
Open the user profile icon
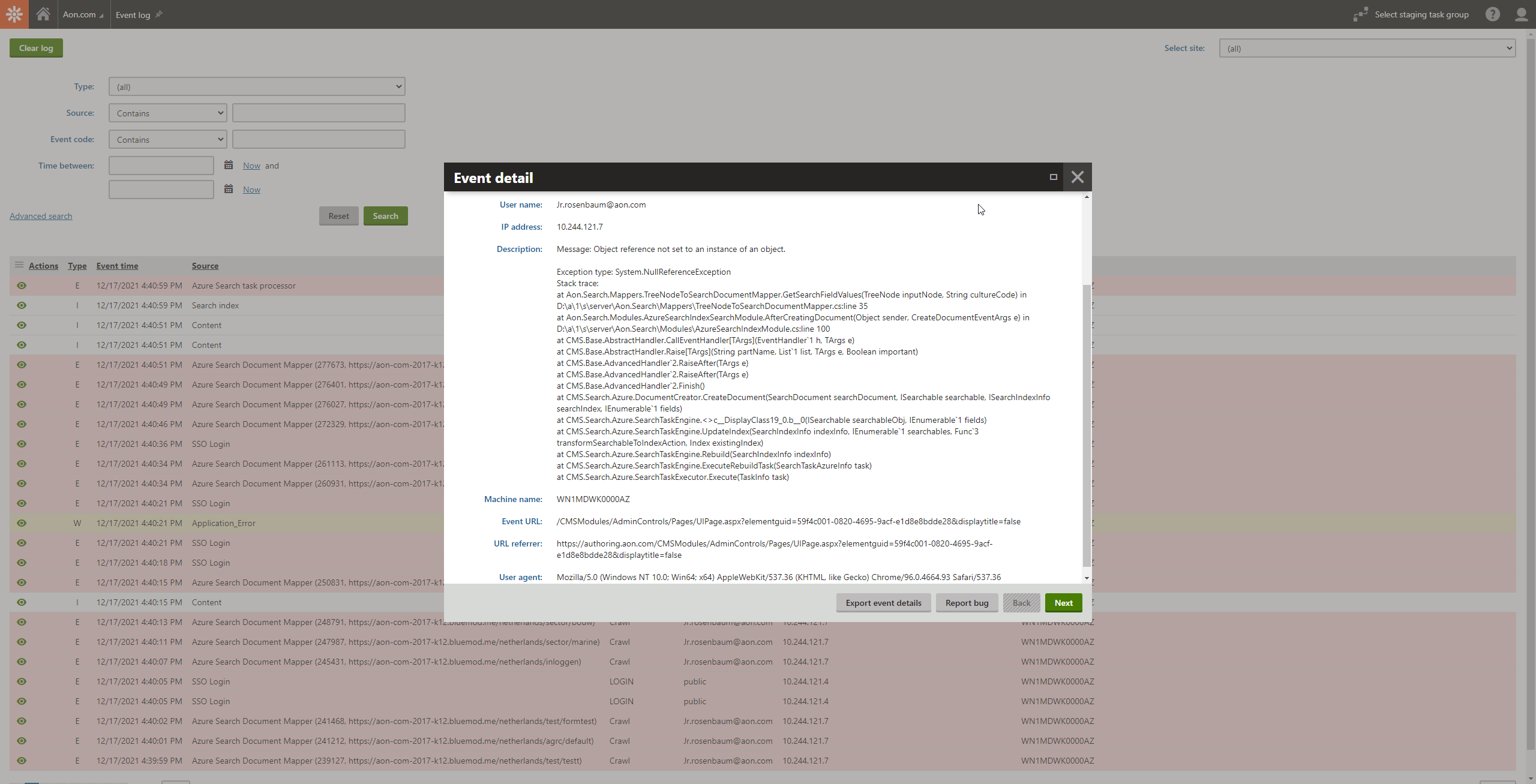[1521, 14]
